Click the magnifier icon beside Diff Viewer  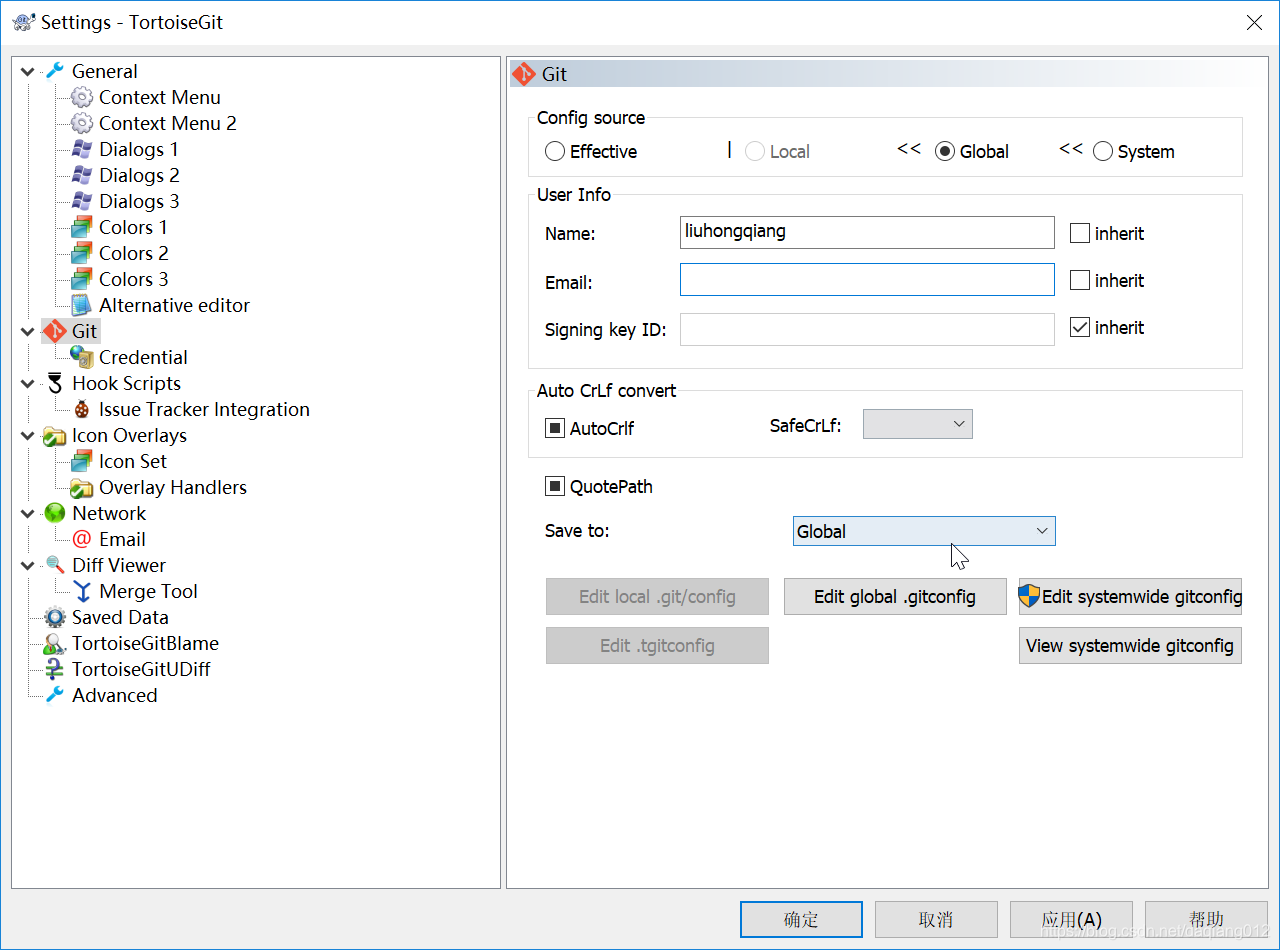[54, 565]
